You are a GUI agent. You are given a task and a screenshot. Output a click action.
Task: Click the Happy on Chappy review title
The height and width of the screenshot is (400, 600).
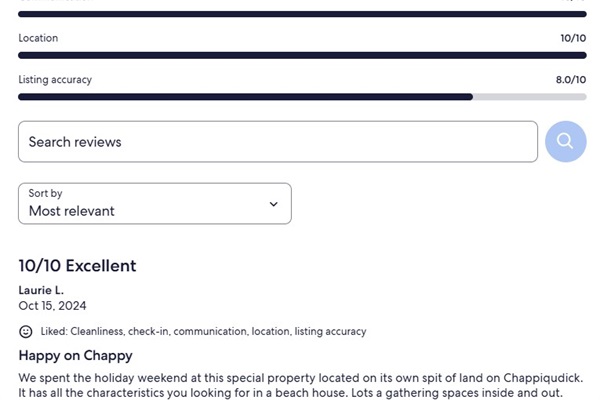click(75, 356)
